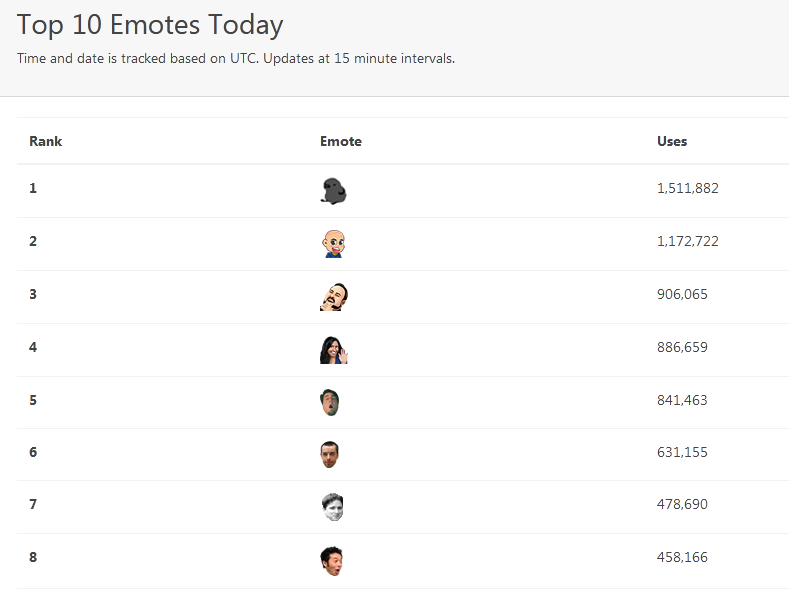Select the 1,511,882 uses count
The width and height of the screenshot is (789, 589).
point(687,188)
